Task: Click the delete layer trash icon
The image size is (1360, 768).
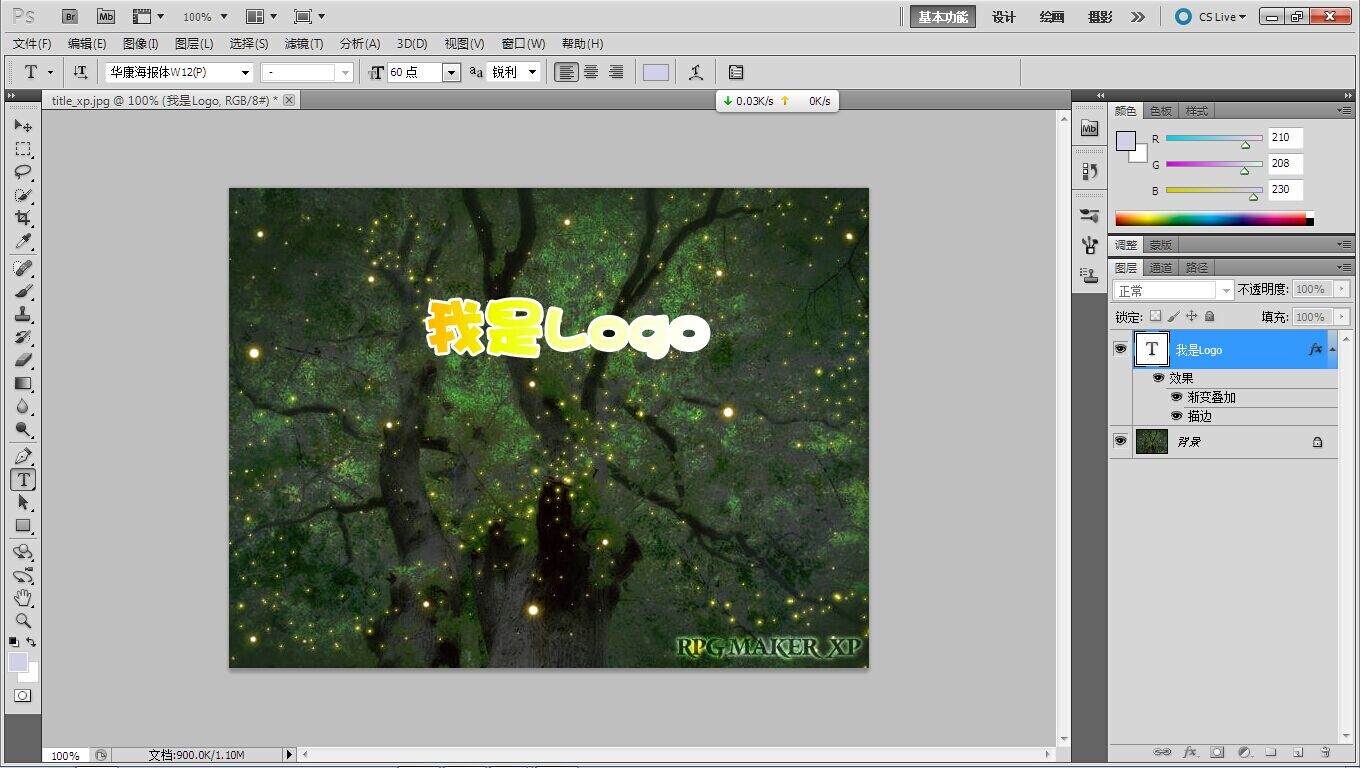Action: tap(1325, 752)
